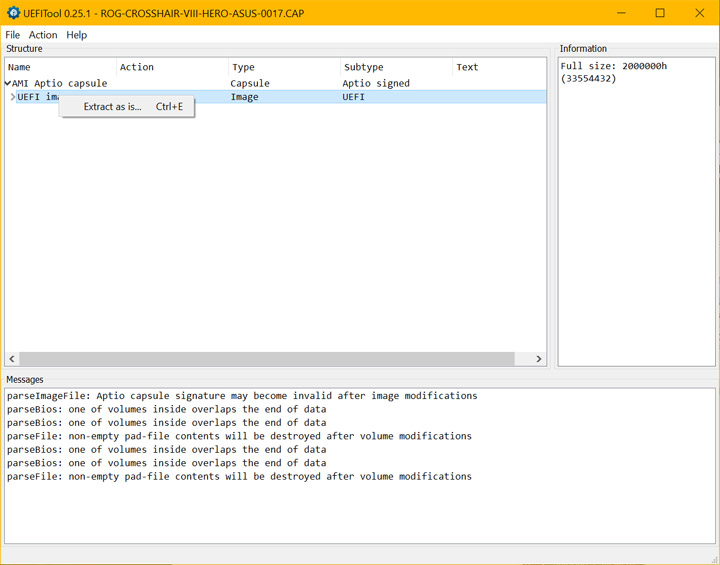Open the Action menu

tap(43, 35)
